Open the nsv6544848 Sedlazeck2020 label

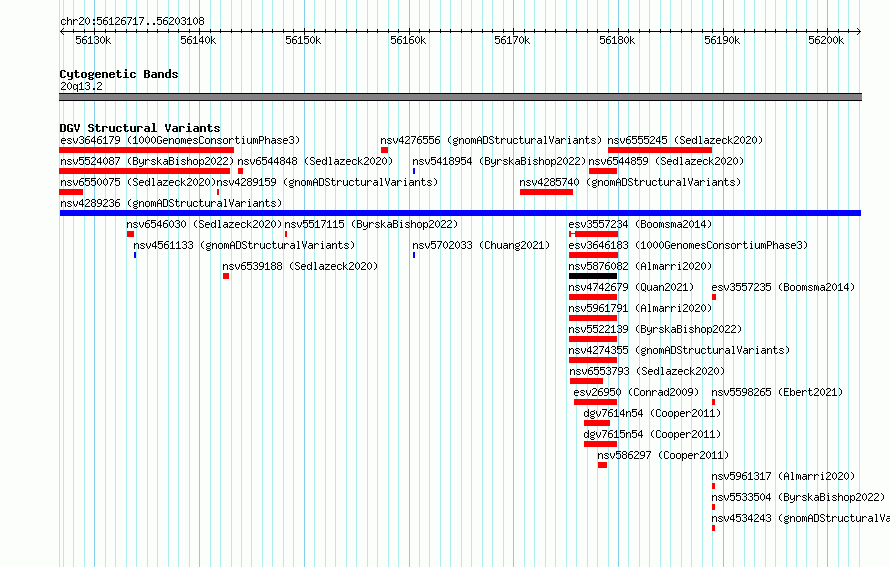point(315,161)
